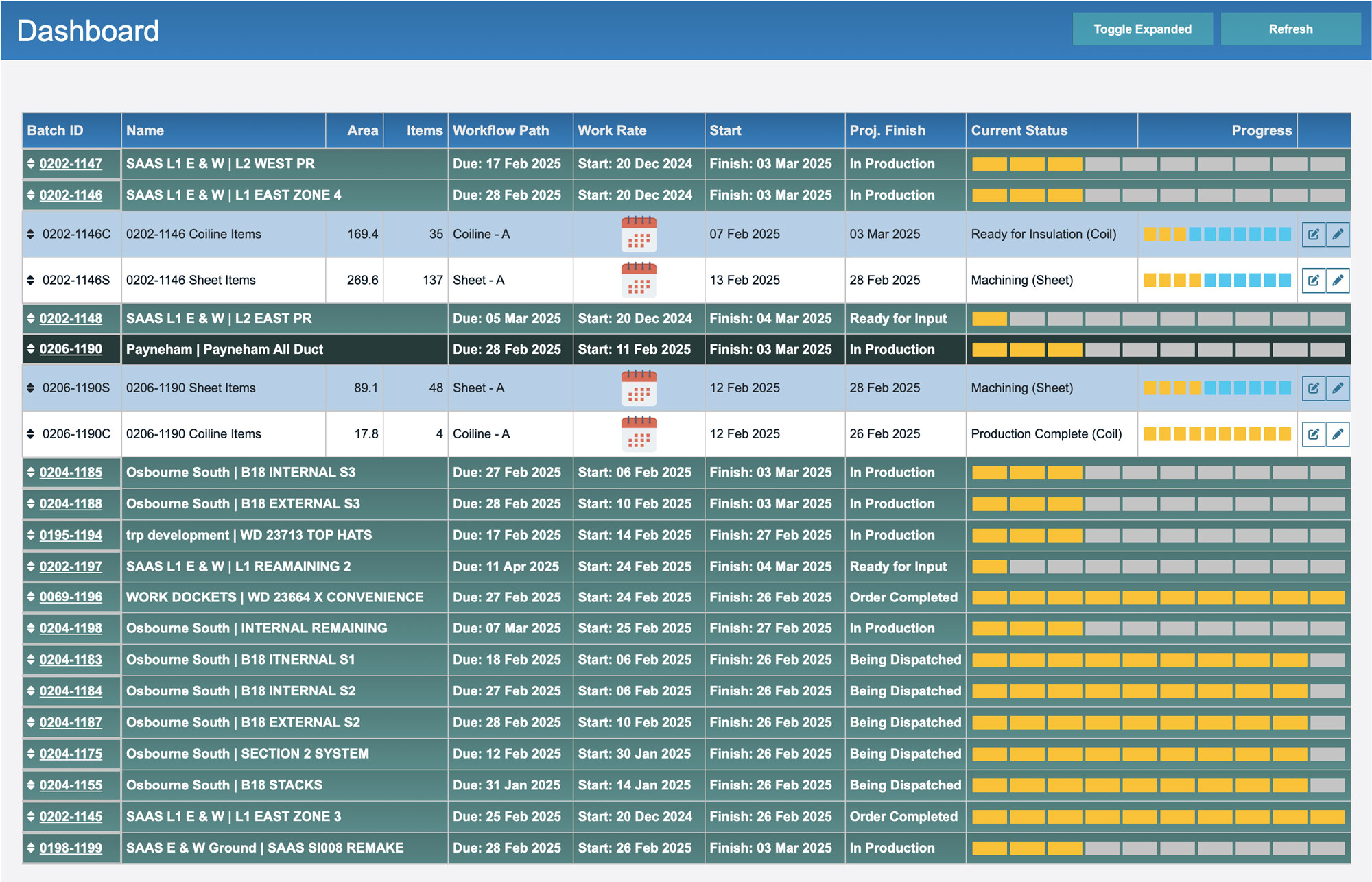Click edit-square icon for 0202-1146 Sheet Items
The height and width of the screenshot is (882, 1372).
(x=1313, y=281)
